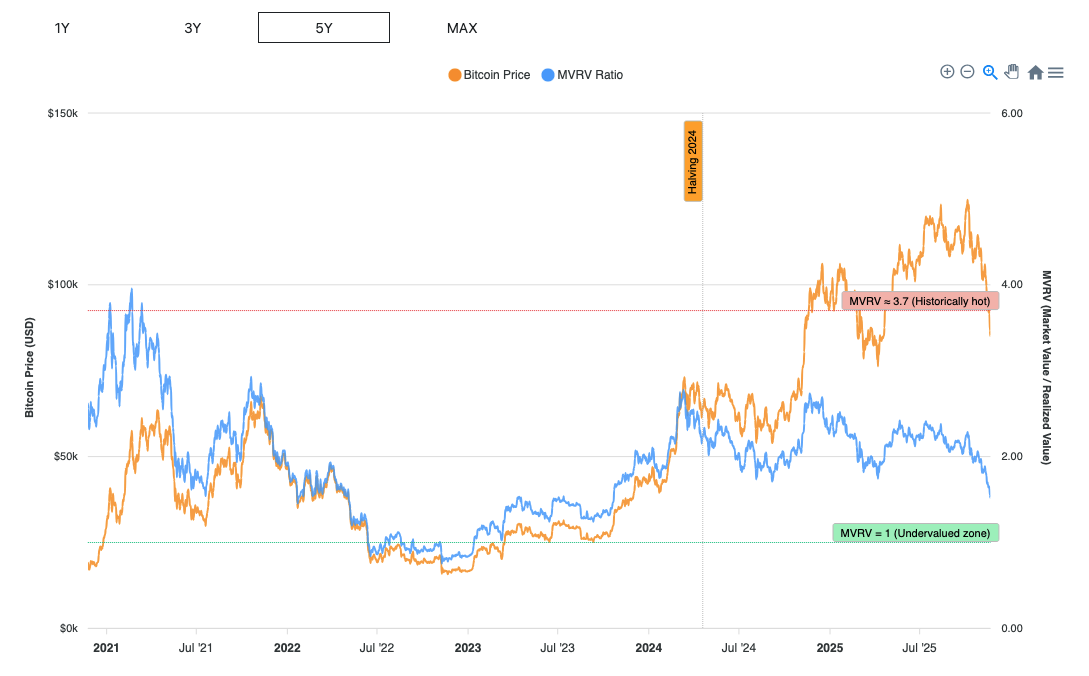This screenshot has height=676, width=1089.
Task: Click the zoom-out minus icon
Action: pyautogui.click(x=967, y=72)
